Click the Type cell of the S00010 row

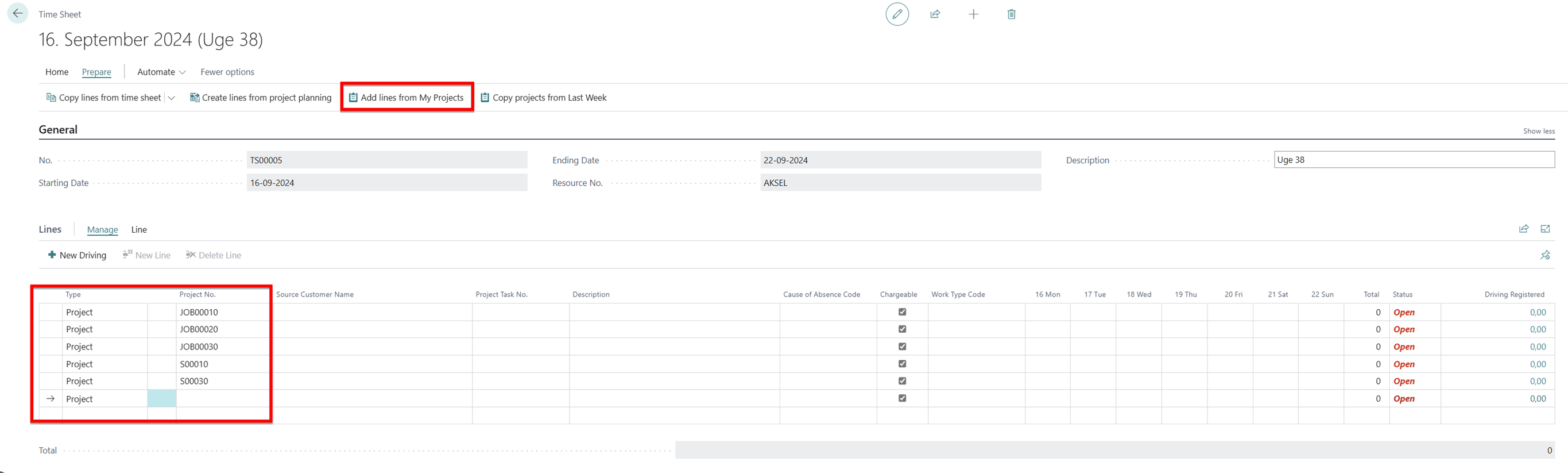tap(104, 364)
